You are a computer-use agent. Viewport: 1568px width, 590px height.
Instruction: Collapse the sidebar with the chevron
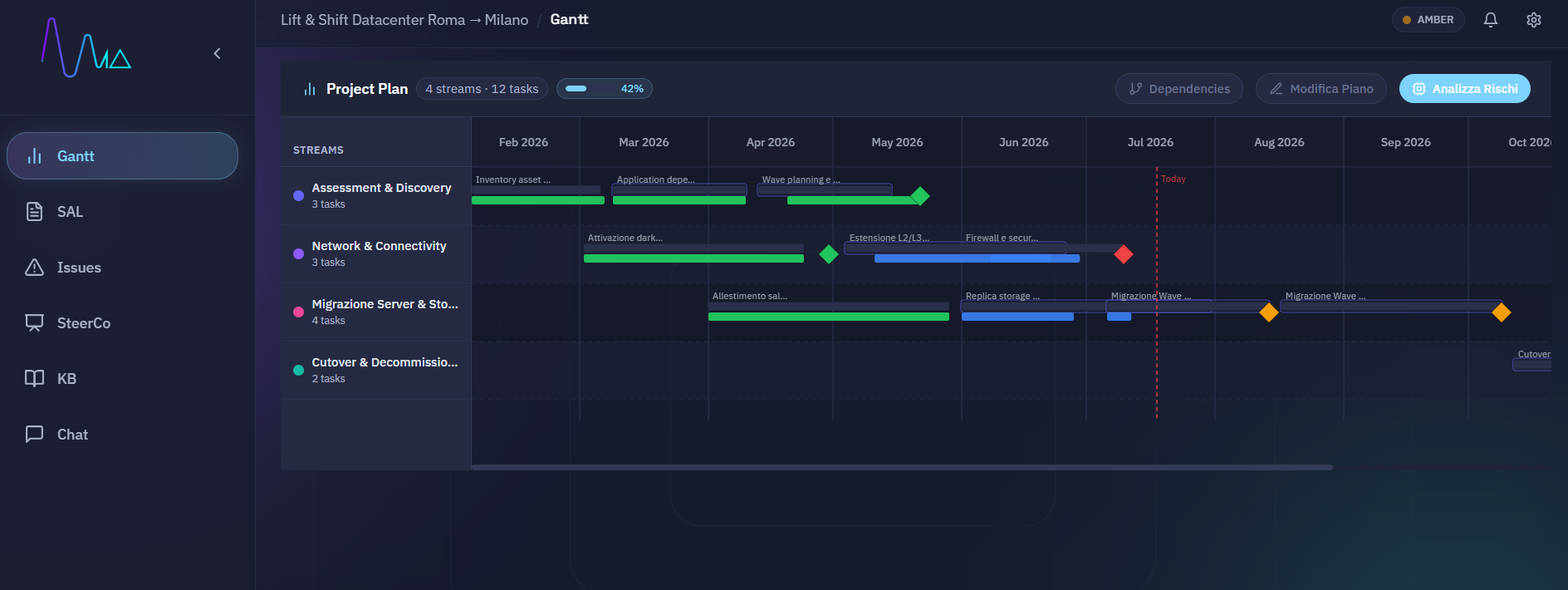pos(217,53)
